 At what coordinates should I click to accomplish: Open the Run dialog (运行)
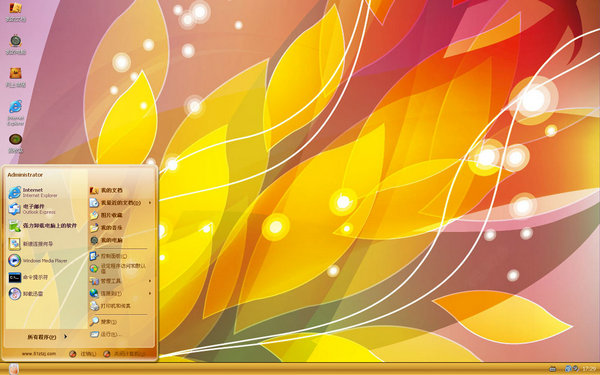click(x=105, y=334)
